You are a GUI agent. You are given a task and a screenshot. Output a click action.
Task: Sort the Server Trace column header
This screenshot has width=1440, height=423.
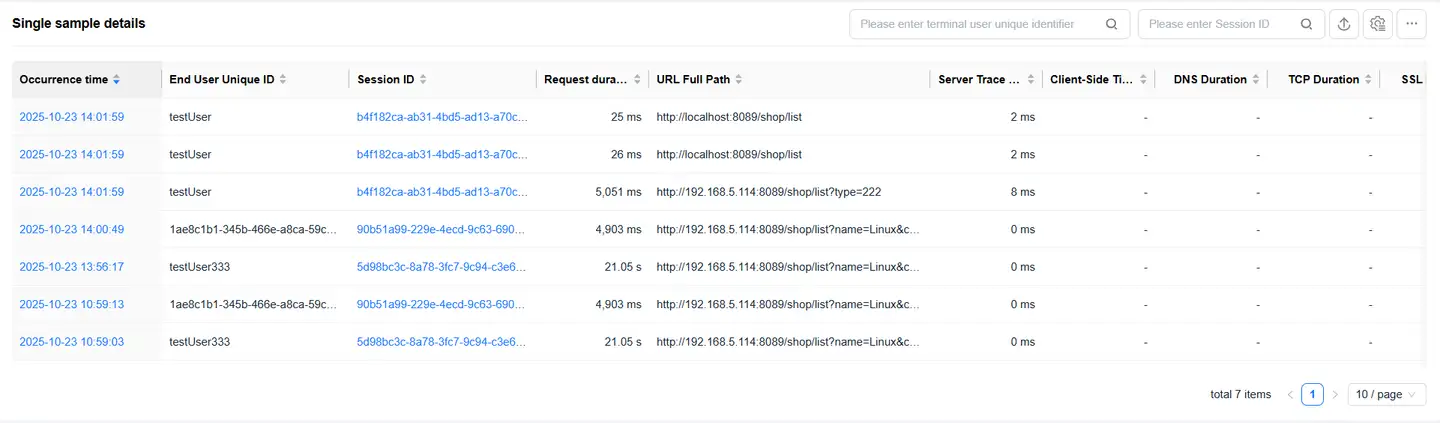click(1030, 80)
